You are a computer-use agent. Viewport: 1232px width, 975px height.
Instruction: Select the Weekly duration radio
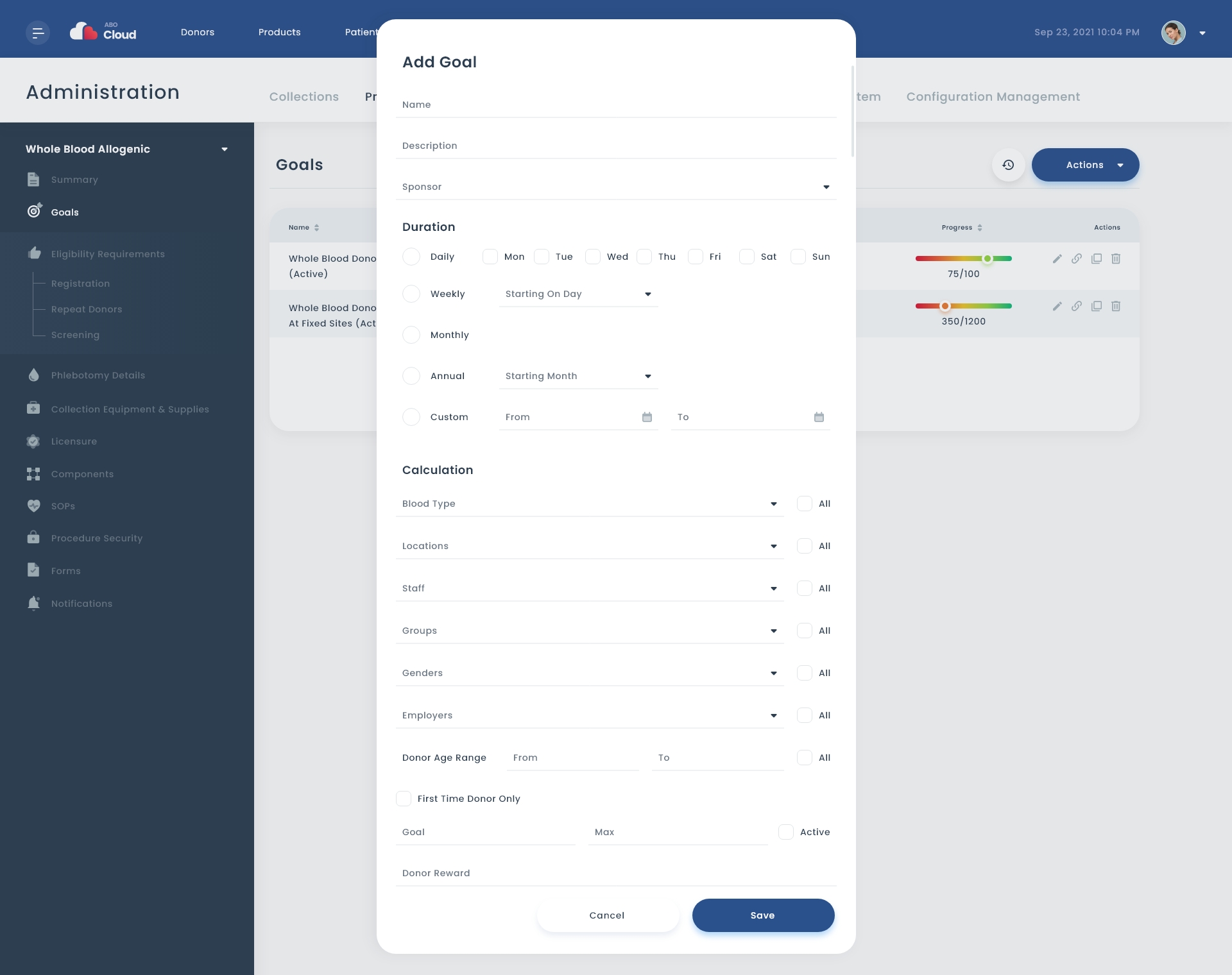411,294
